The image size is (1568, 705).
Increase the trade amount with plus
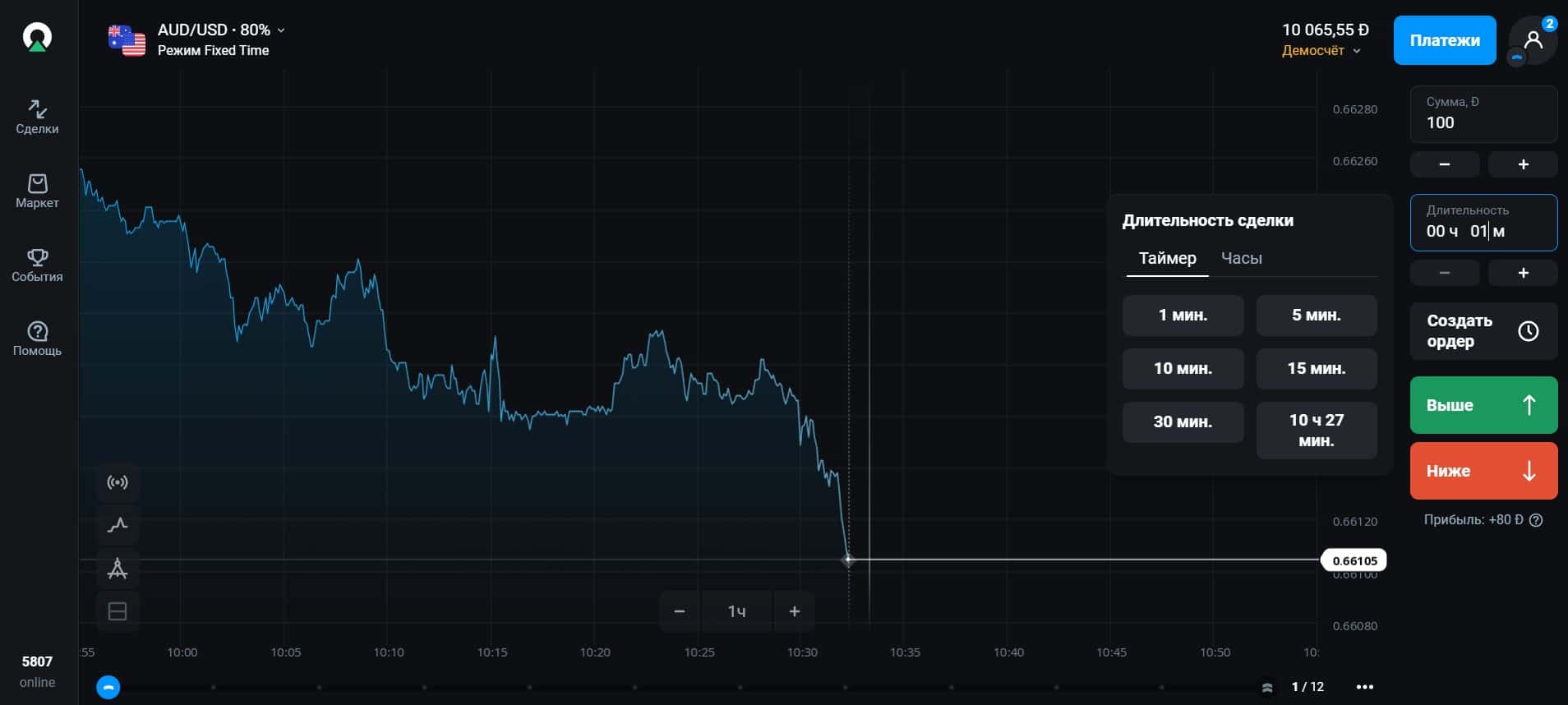coord(1523,164)
